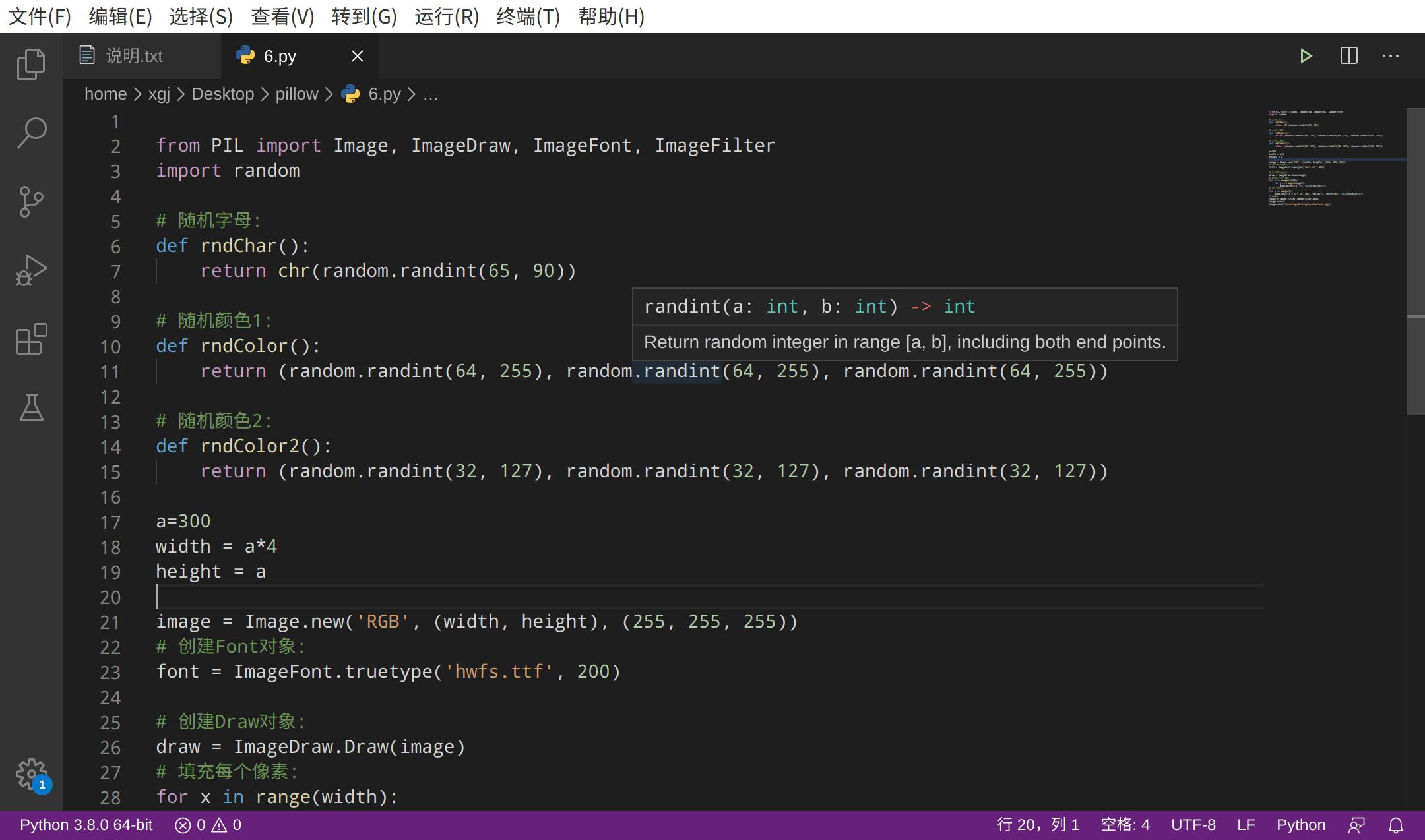Click the errors and warnings count
The height and width of the screenshot is (840, 1425).
coord(208,825)
